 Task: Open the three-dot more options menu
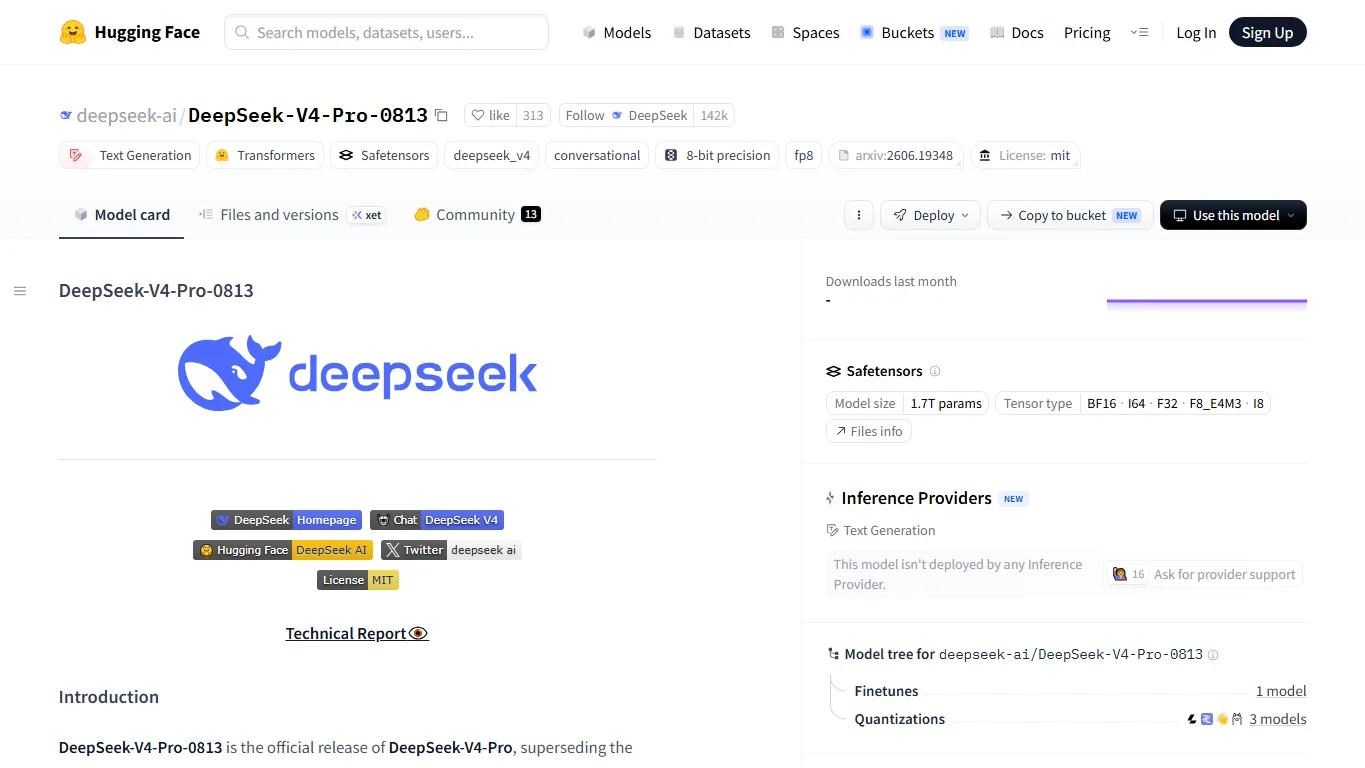click(x=858, y=215)
